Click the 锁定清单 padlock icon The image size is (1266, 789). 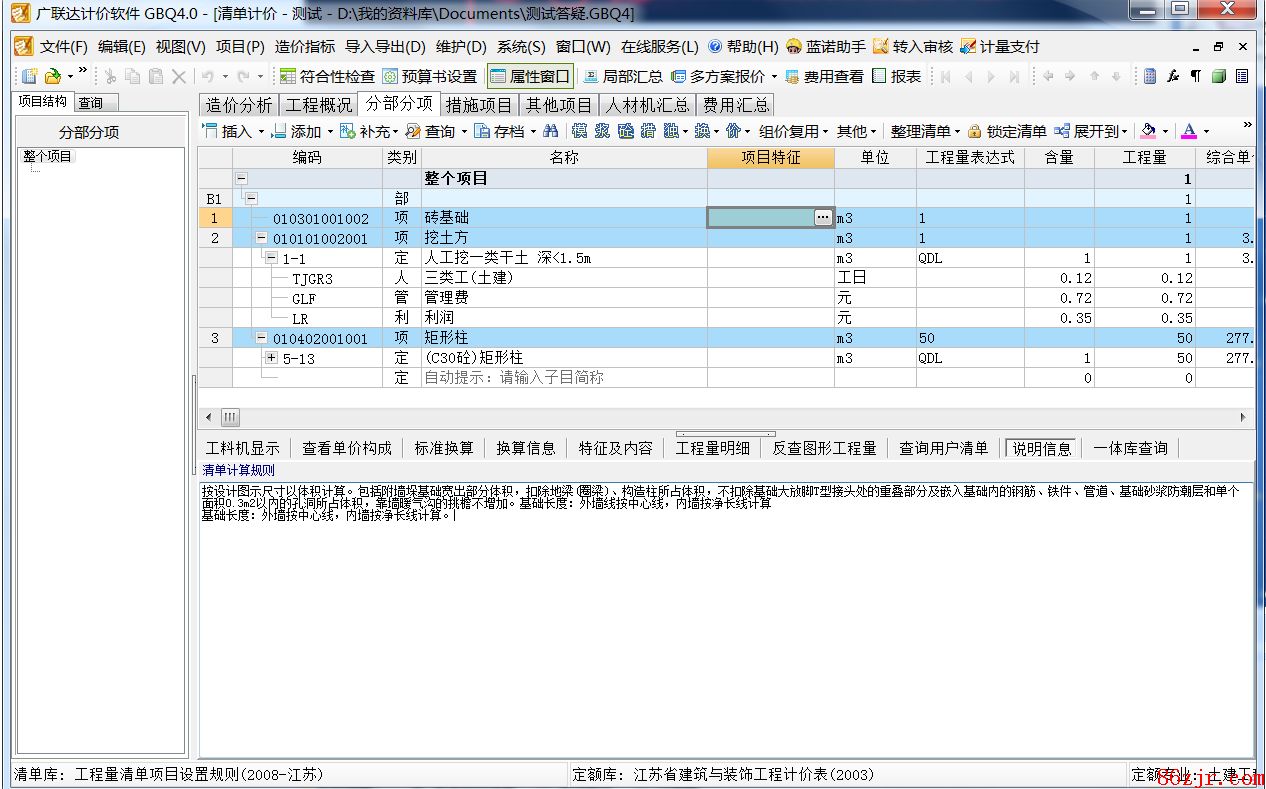[x=975, y=131]
